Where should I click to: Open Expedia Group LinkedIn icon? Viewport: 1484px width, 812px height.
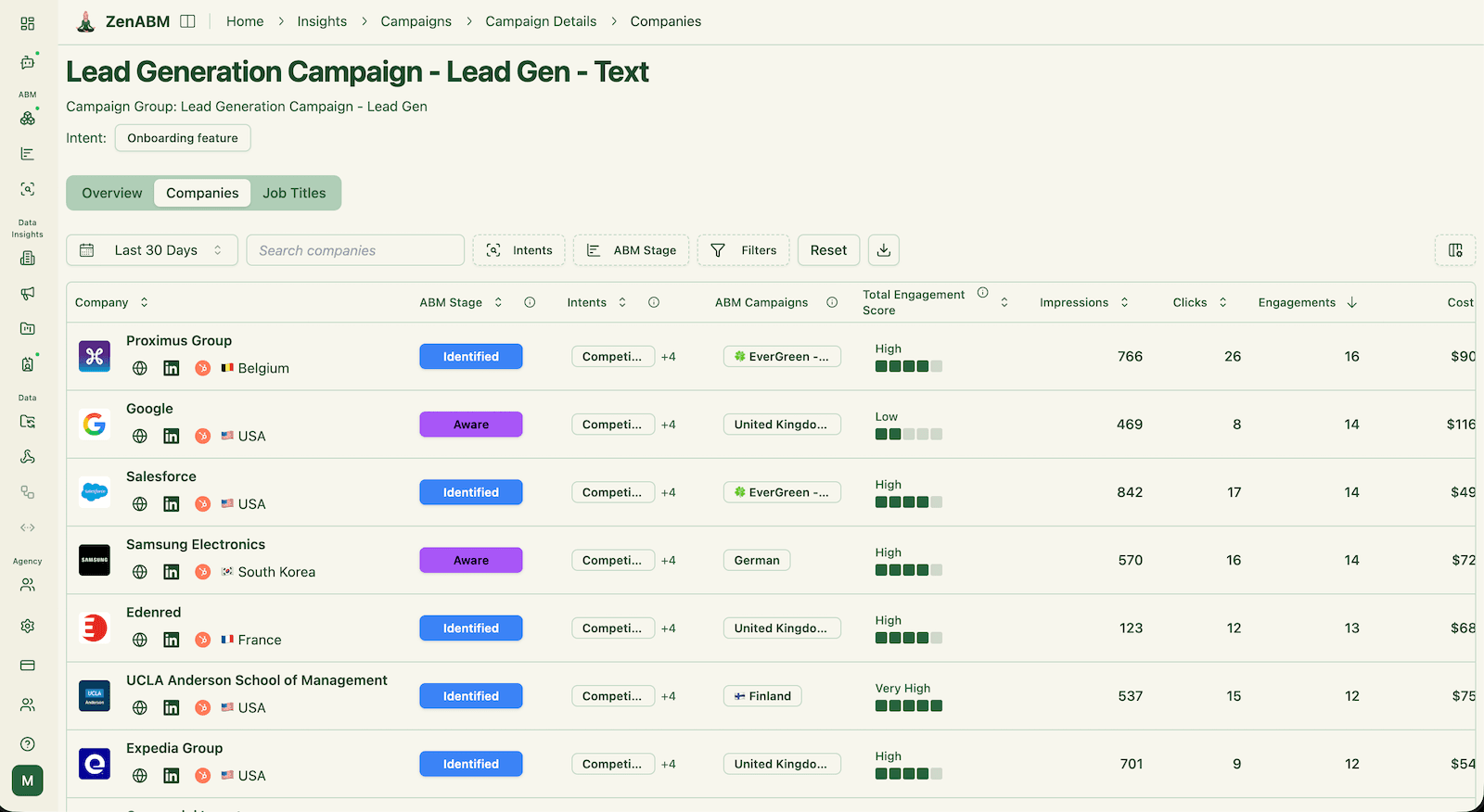pos(172,776)
